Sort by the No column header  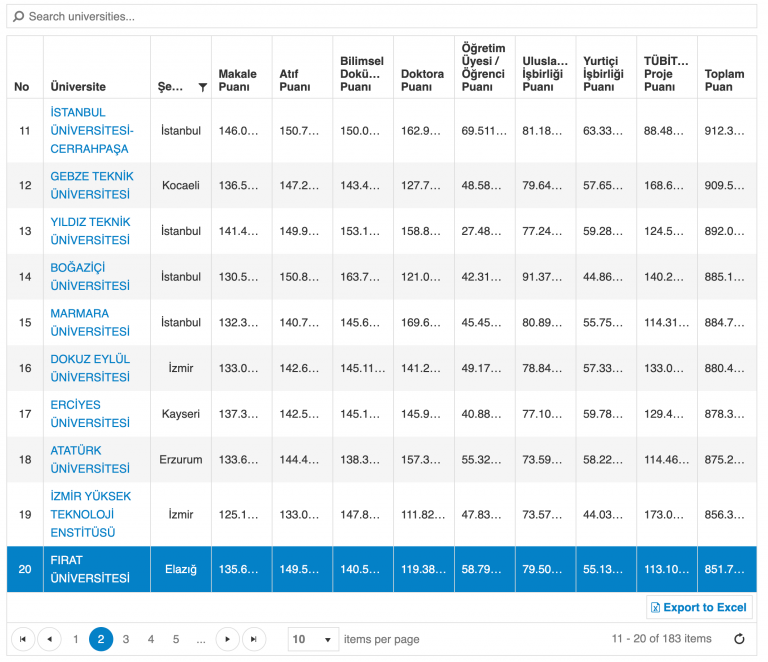point(25,67)
